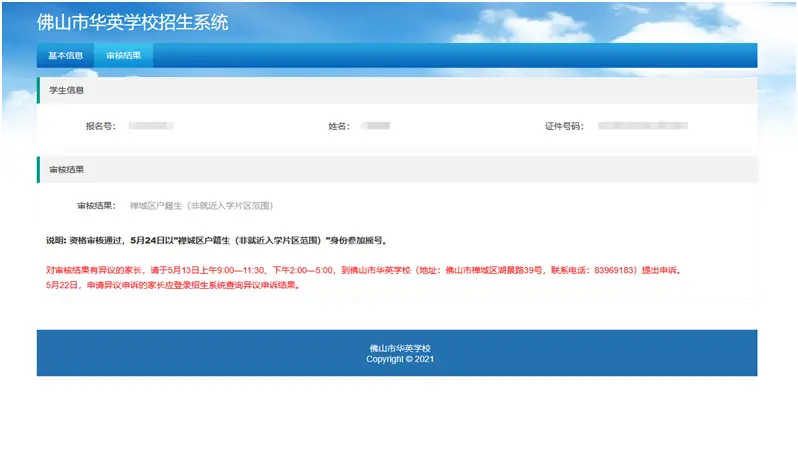Click the 姓名 field label
798x454 pixels.
point(339,127)
